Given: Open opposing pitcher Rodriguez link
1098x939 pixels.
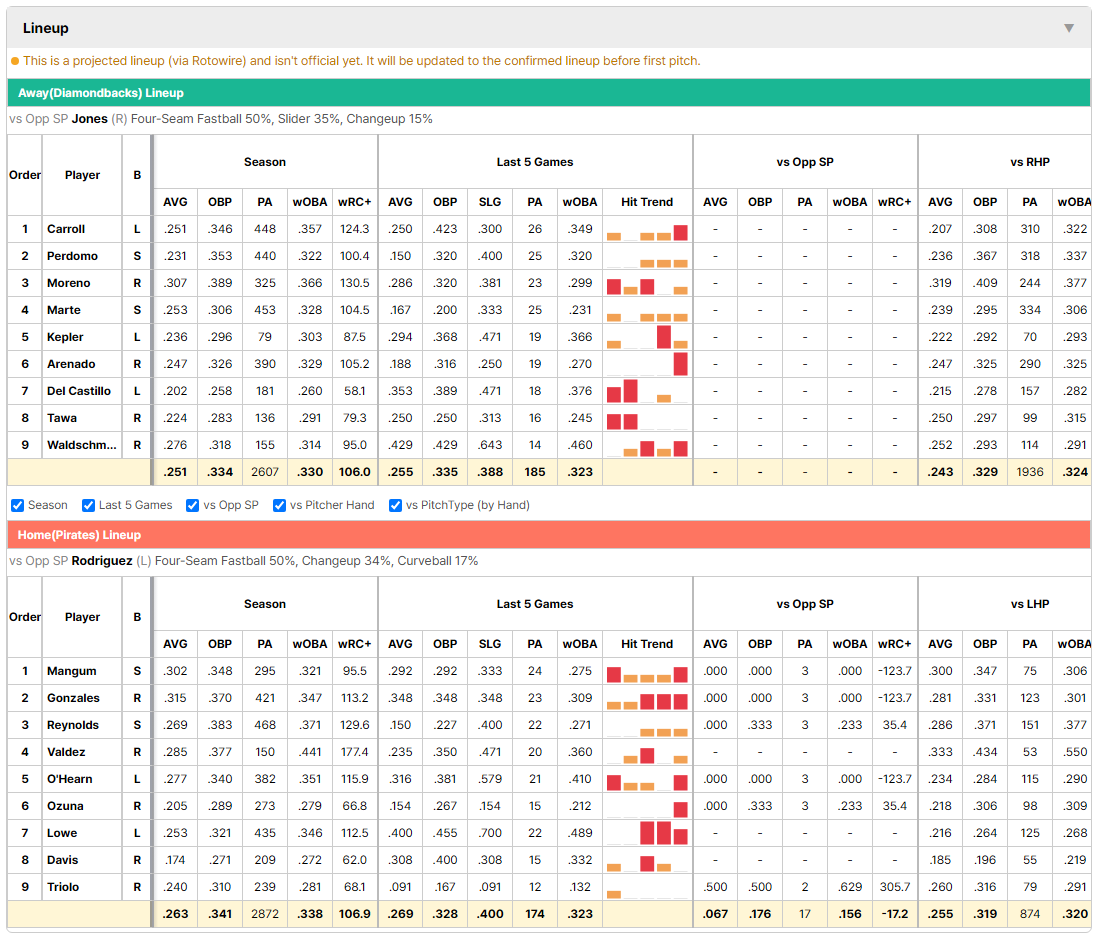Looking at the screenshot, I should click(x=102, y=561).
